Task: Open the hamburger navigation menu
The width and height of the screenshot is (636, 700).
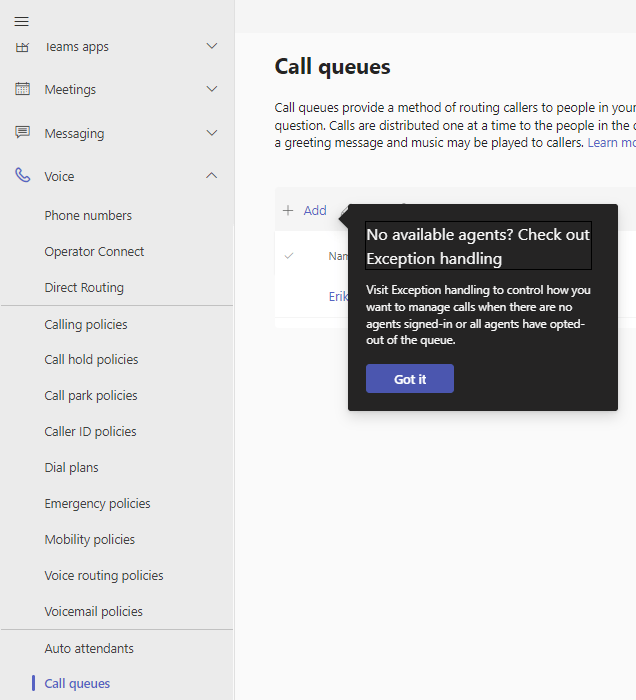Action: point(21,21)
